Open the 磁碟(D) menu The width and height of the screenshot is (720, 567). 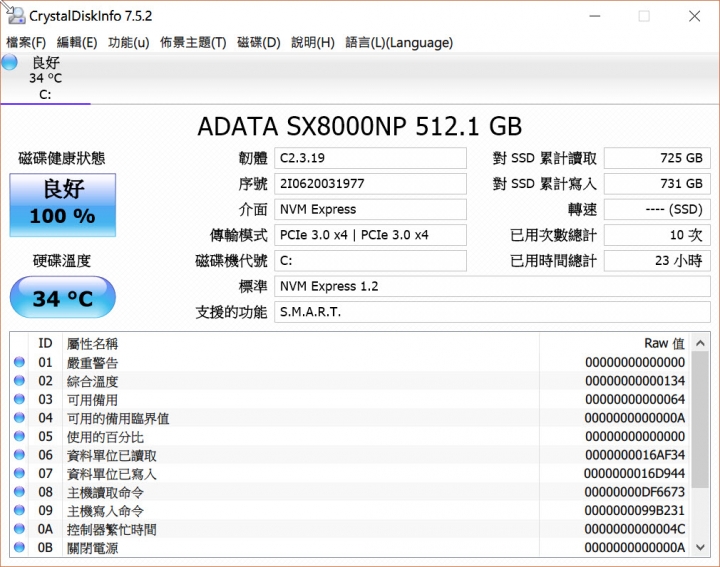point(259,43)
